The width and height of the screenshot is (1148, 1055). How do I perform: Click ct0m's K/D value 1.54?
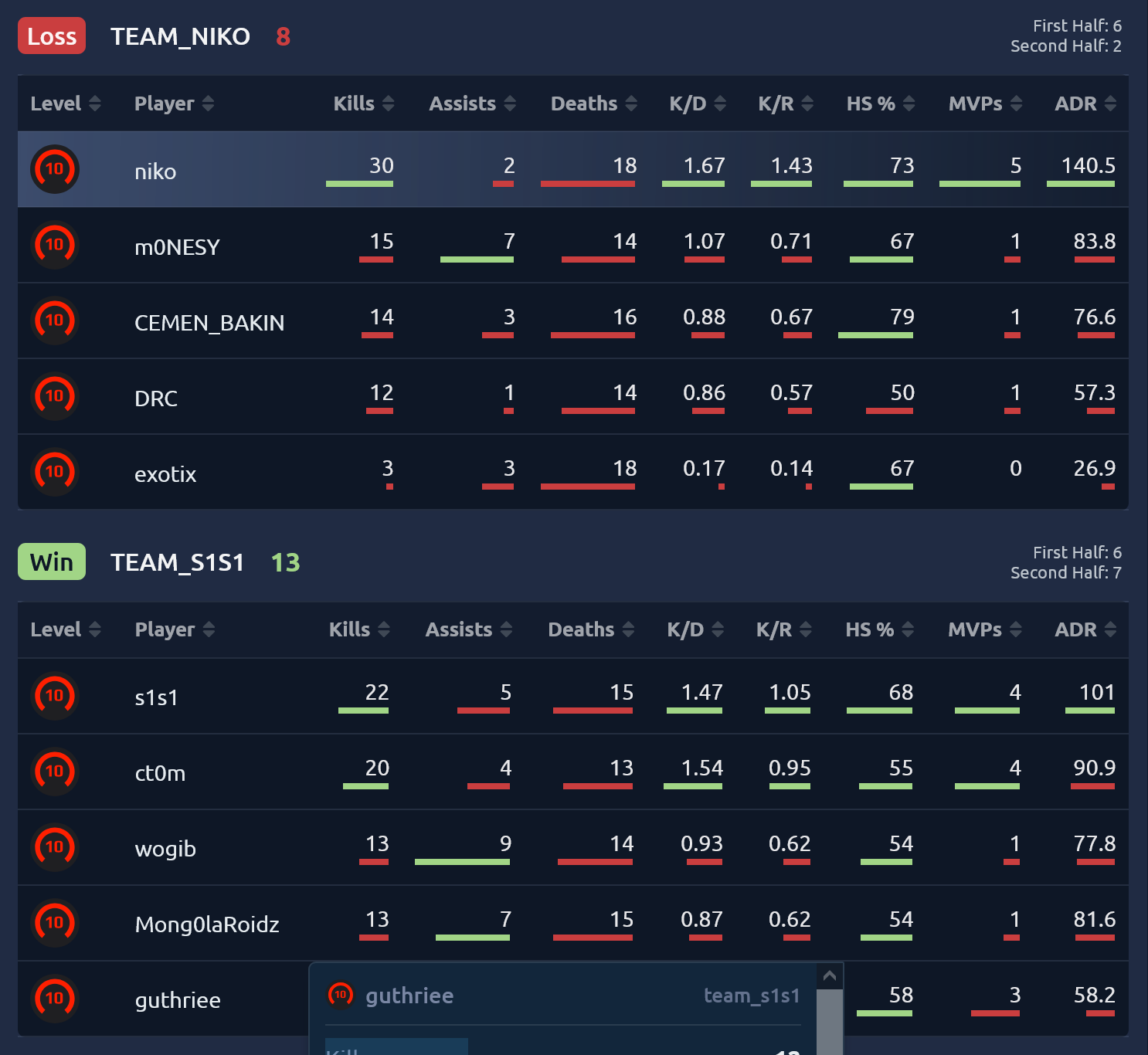coord(701,768)
